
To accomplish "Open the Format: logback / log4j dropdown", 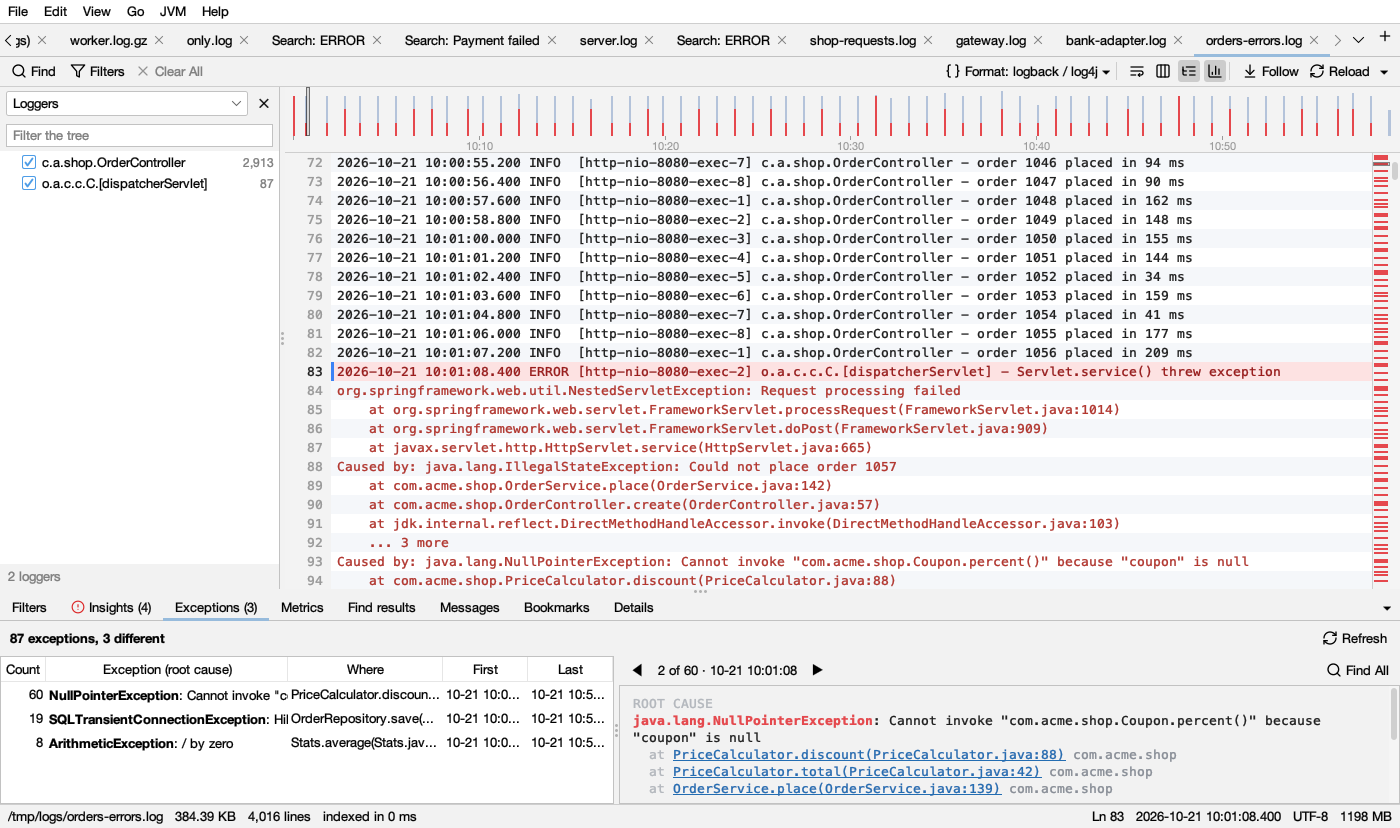I will [1028, 71].
